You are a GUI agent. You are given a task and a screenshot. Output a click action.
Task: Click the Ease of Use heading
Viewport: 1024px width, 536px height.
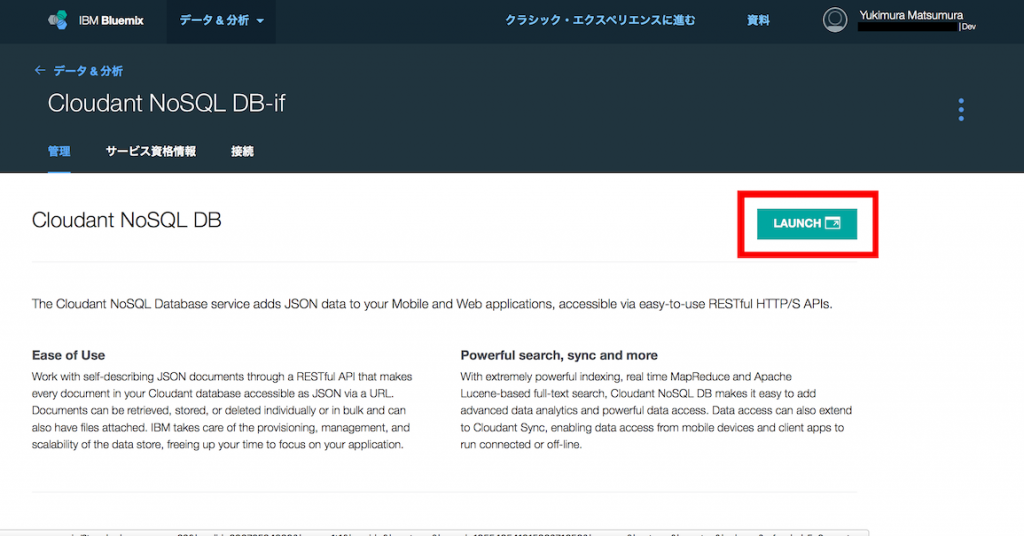pyautogui.click(x=68, y=355)
